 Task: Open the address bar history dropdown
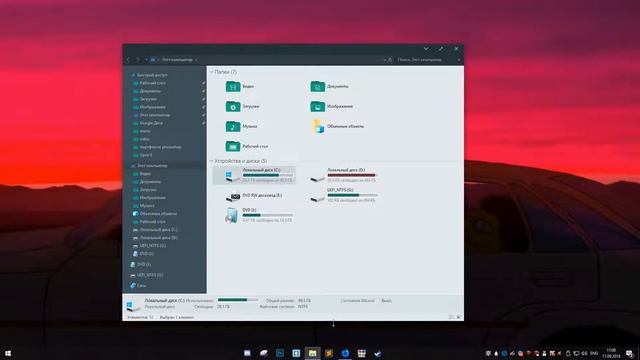tap(384, 60)
